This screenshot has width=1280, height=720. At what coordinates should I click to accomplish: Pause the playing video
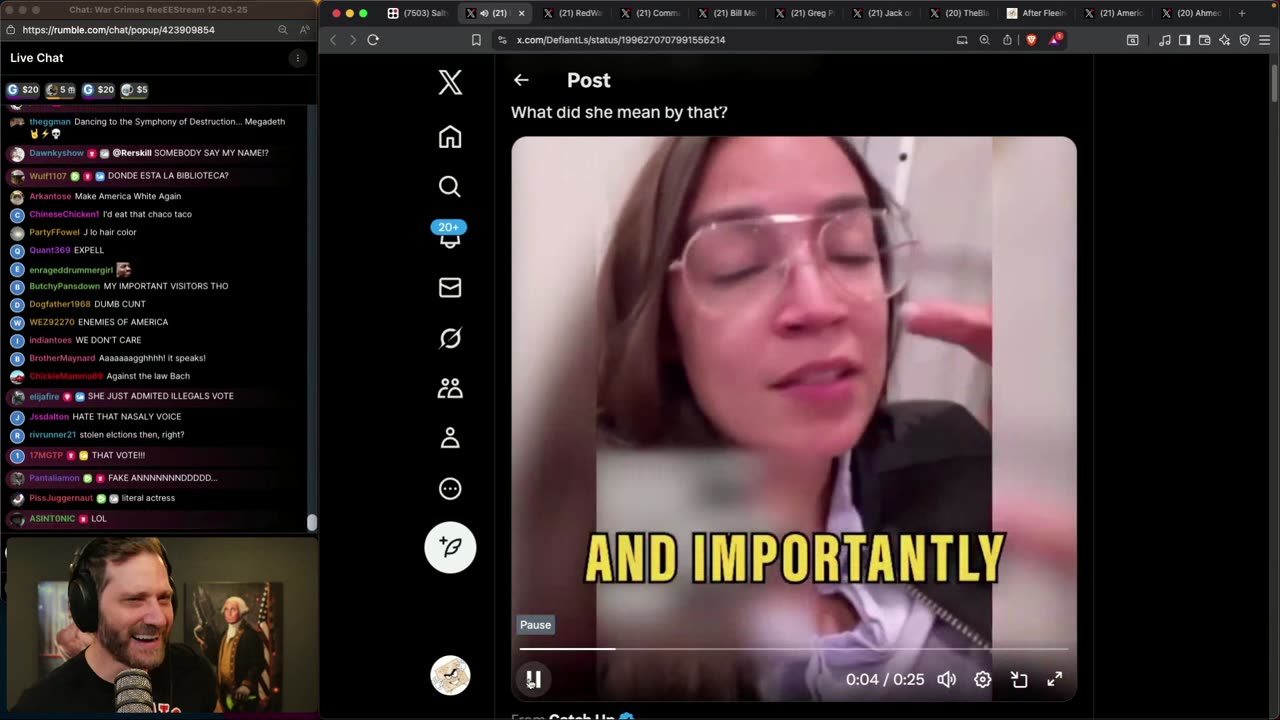[534, 679]
